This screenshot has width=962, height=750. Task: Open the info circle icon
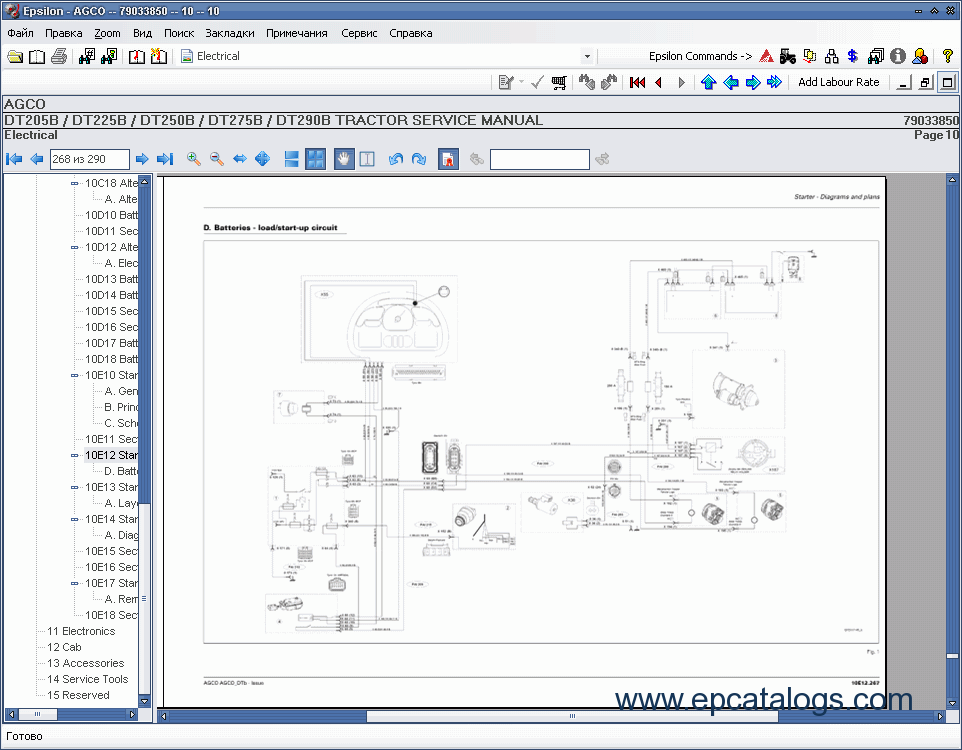[898, 56]
